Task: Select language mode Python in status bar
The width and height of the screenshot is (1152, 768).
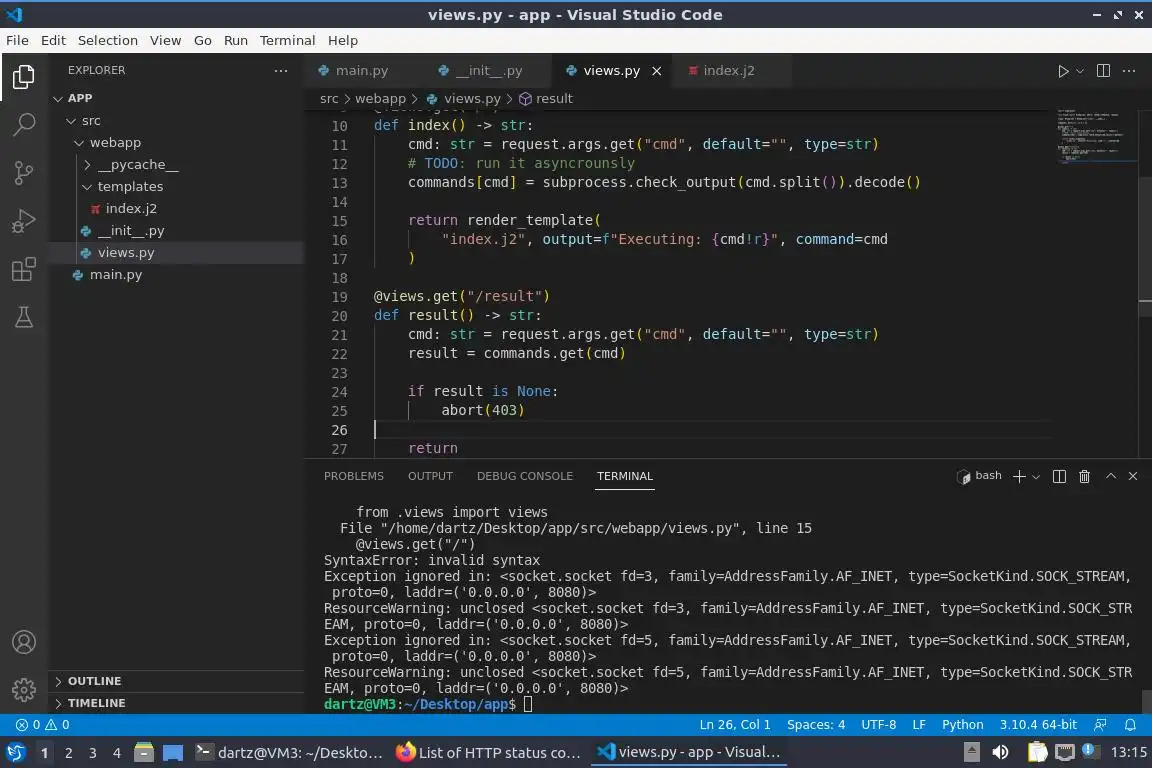Action: coord(962,725)
